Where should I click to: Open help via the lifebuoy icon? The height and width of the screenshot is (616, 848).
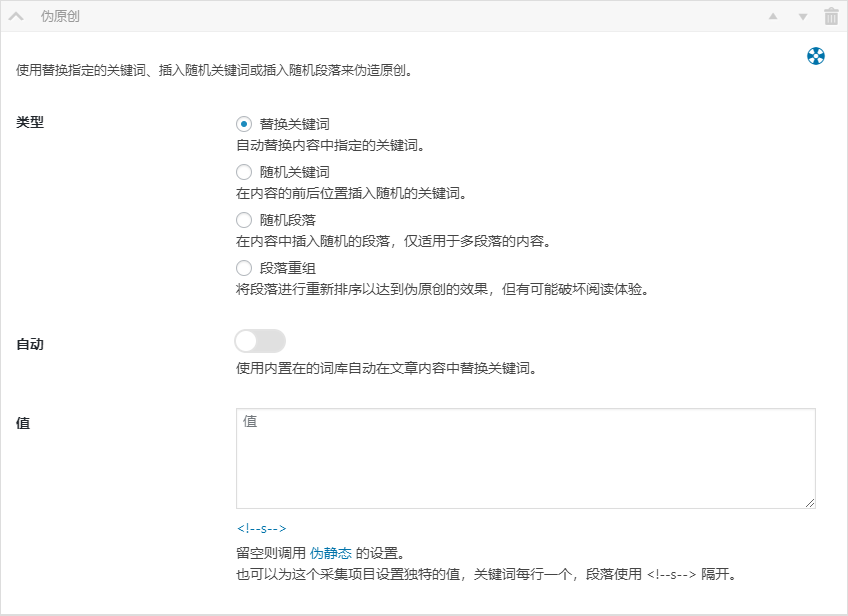click(816, 56)
